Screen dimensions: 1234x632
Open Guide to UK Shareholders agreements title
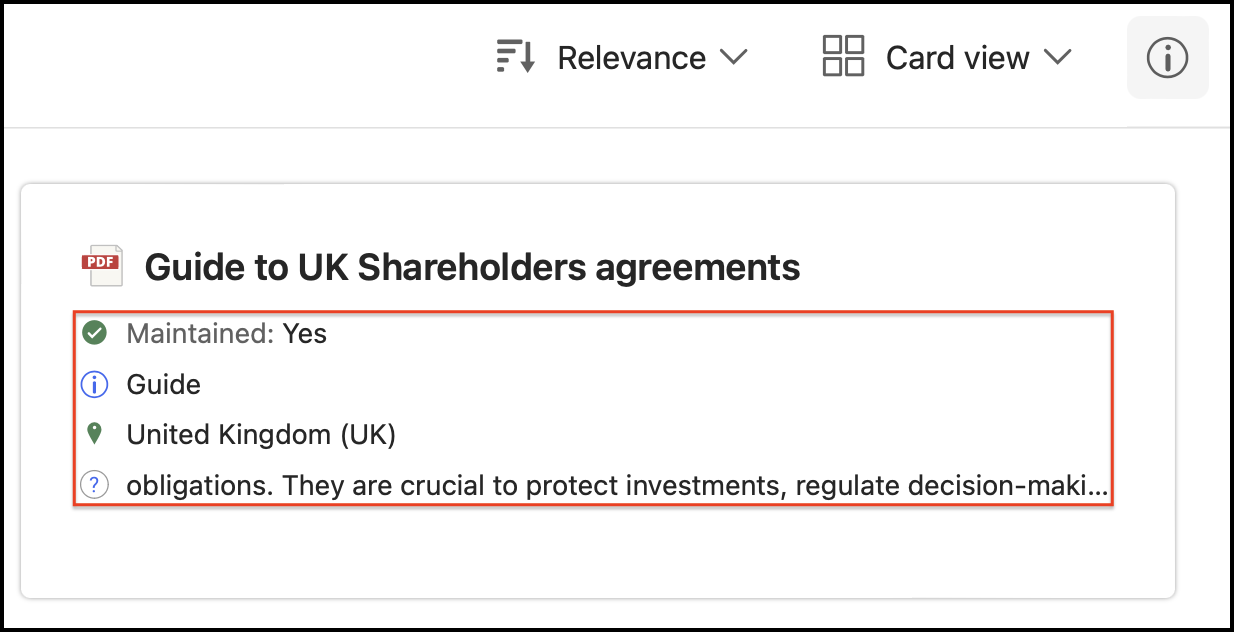(472, 267)
